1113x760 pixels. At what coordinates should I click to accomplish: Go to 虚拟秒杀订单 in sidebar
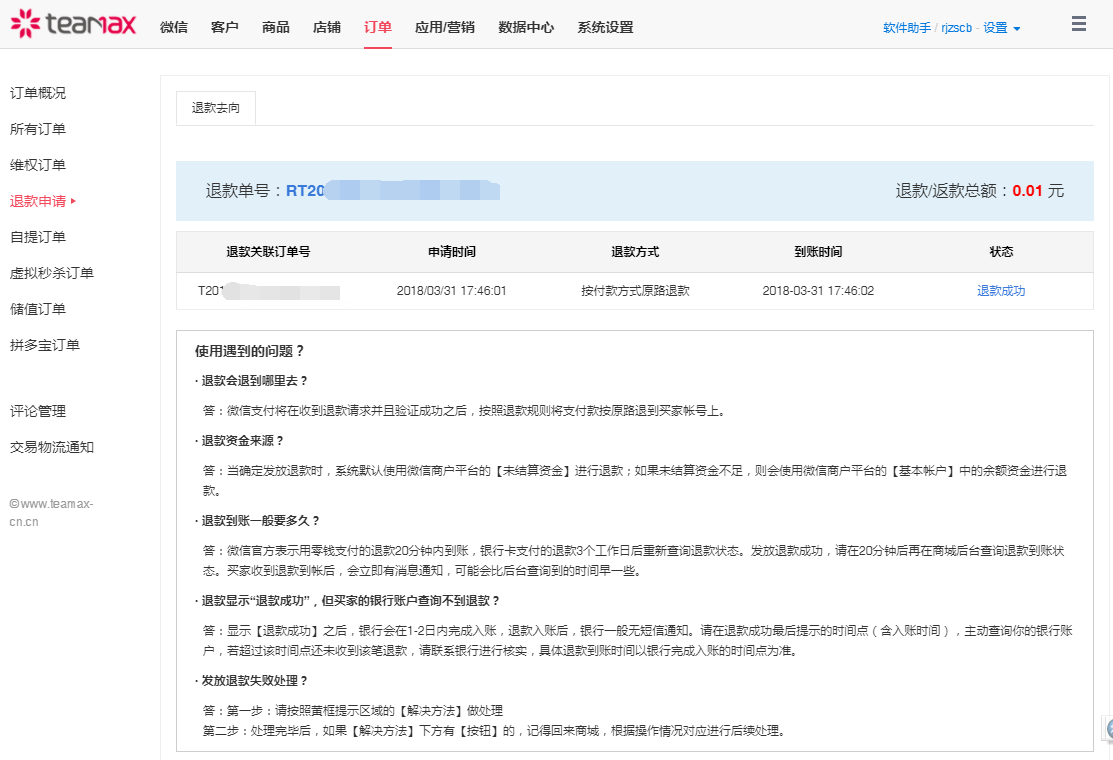52,273
